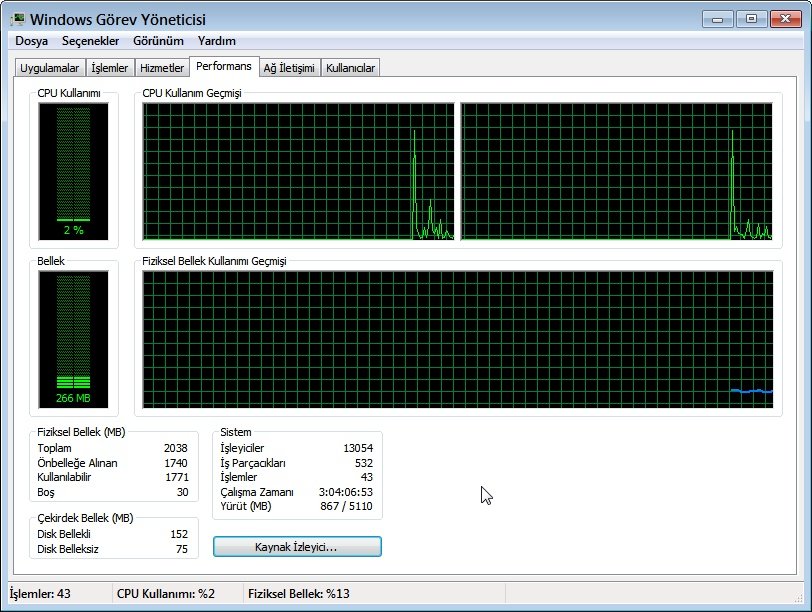
Task: Click the Task Manager title bar icon
Action: [18, 19]
